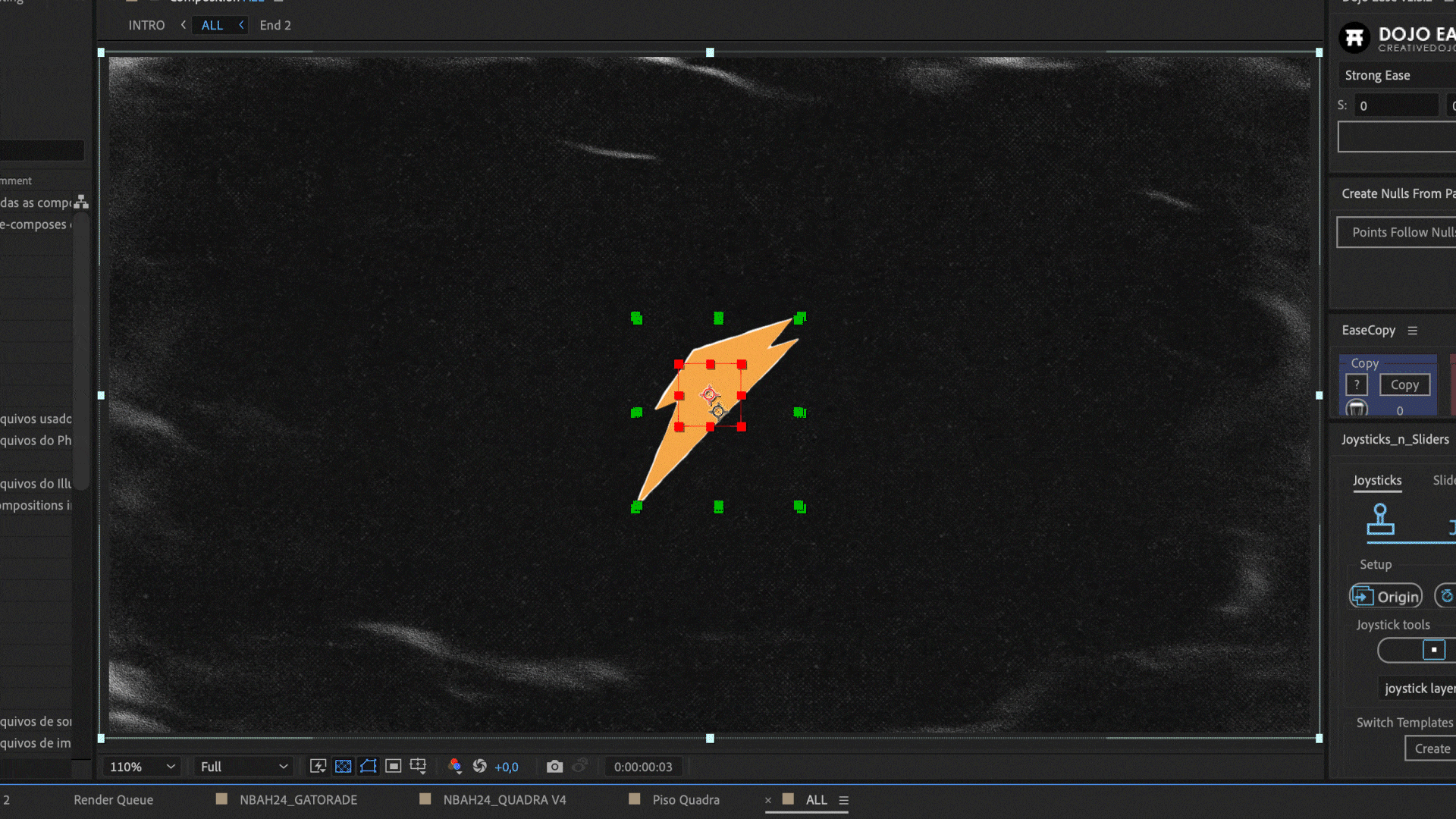Open the 110% magnification dropdown
1456x819 pixels.
[x=143, y=767]
